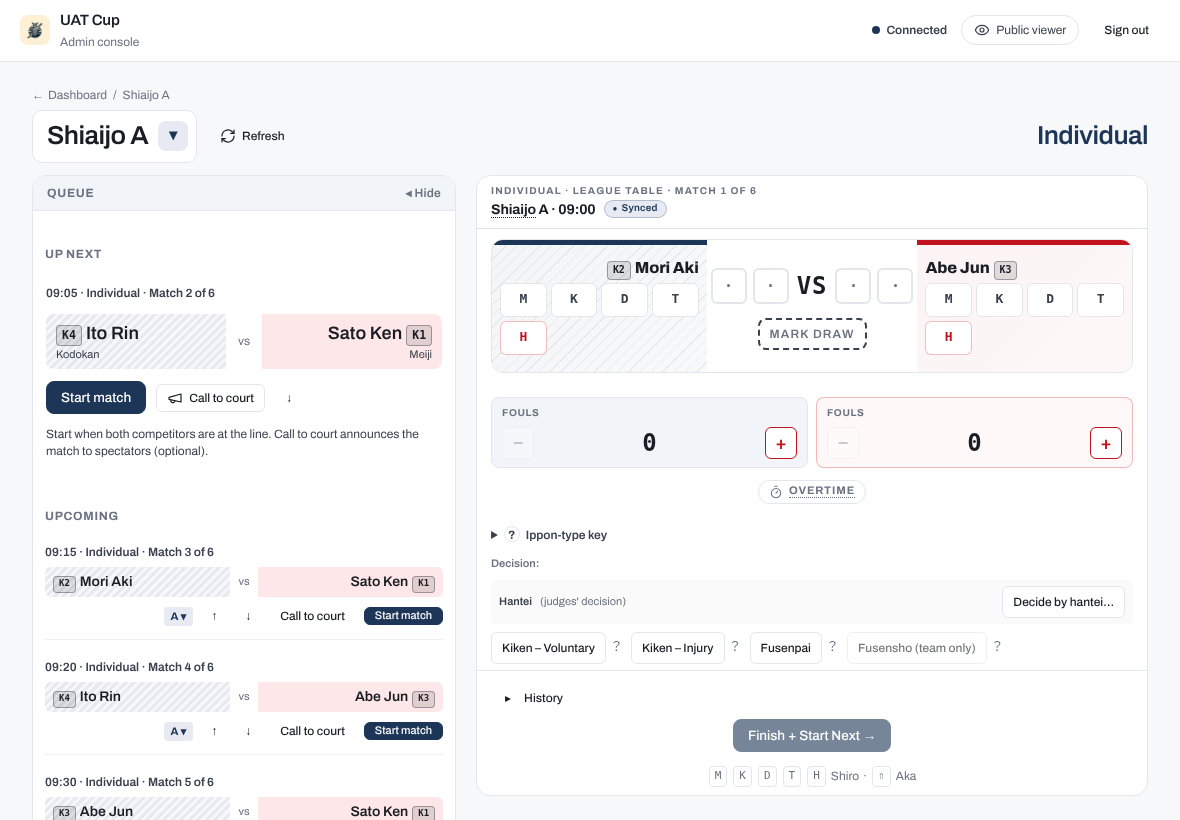Viewport: 1180px width, 820px height.
Task: Expand the Ippon-type key
Action: pyautogui.click(x=549, y=535)
